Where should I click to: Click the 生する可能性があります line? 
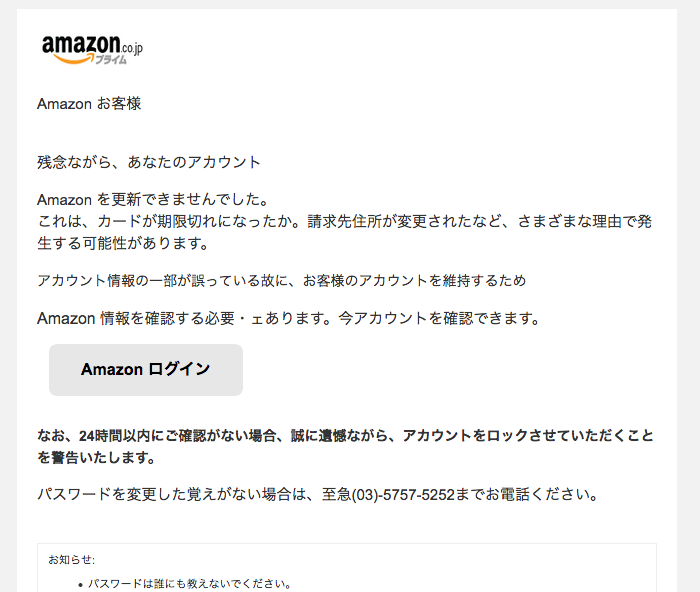[123, 243]
